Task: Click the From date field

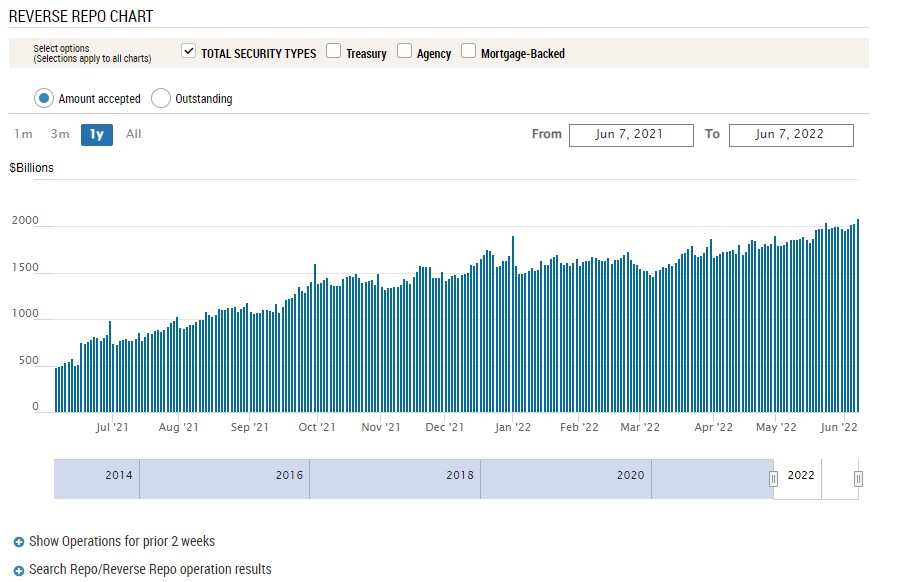Action: pos(630,135)
